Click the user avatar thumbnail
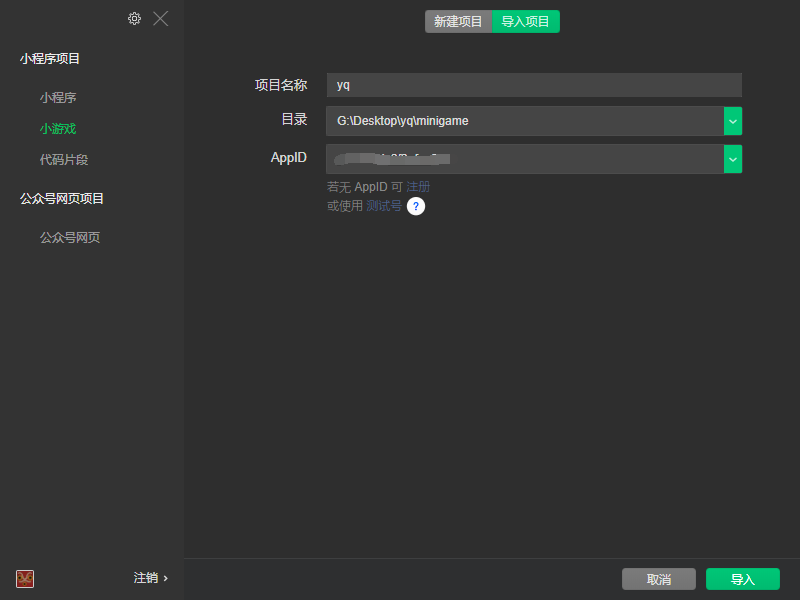800x600 pixels. click(x=25, y=579)
